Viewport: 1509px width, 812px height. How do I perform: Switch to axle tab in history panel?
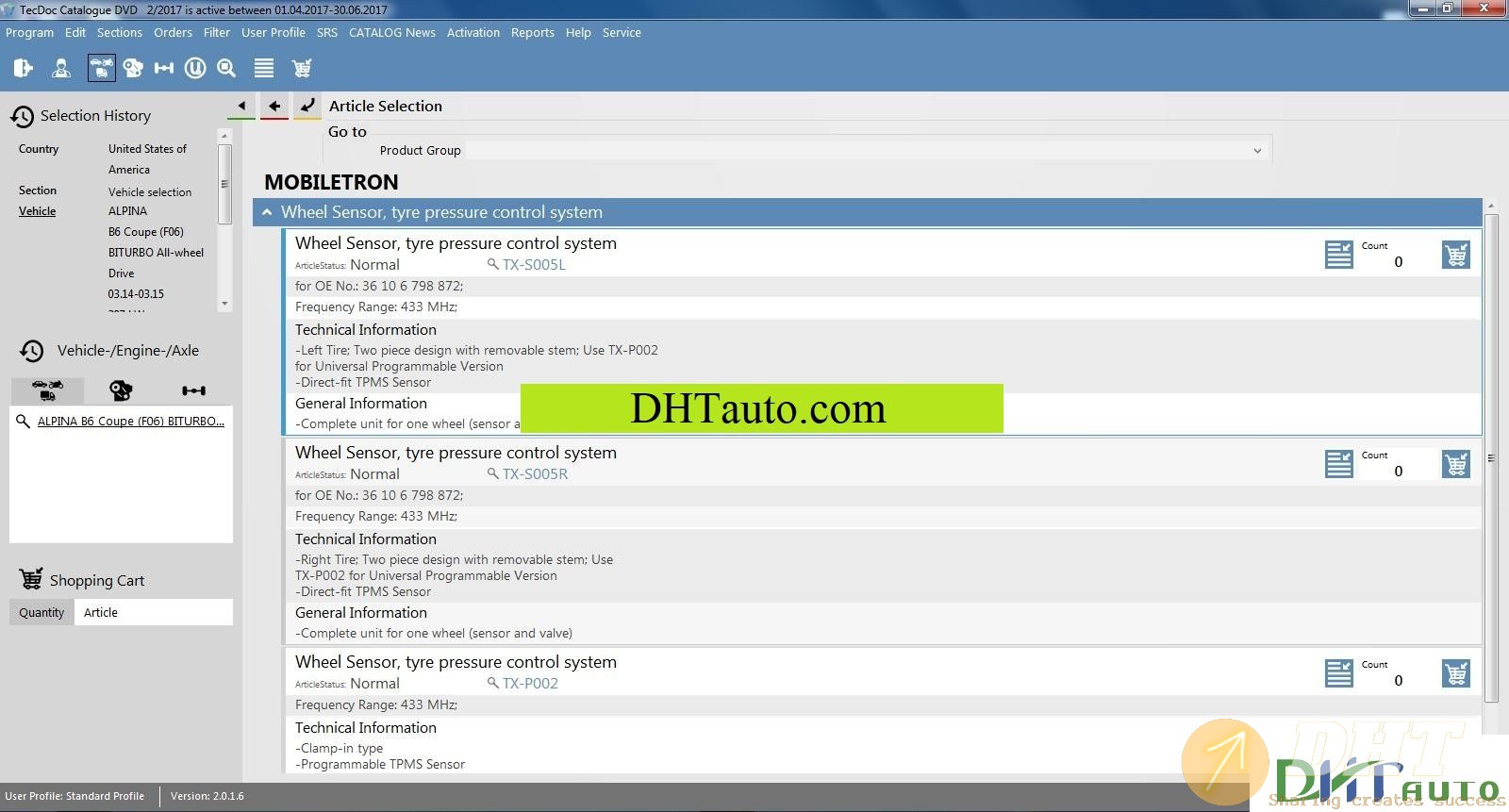tap(194, 389)
